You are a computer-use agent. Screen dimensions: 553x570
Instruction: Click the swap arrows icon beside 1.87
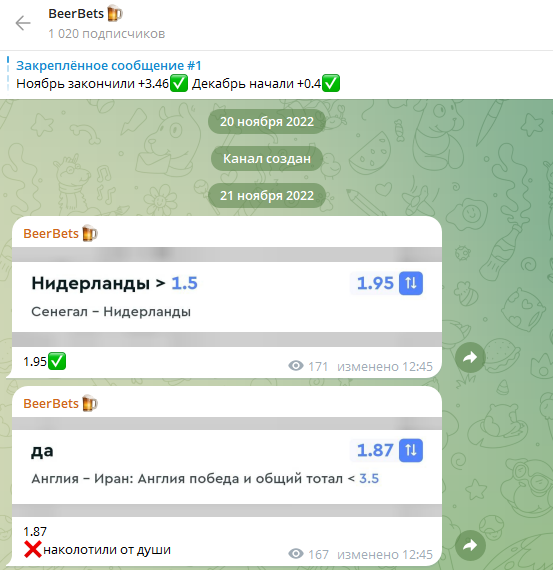[411, 450]
